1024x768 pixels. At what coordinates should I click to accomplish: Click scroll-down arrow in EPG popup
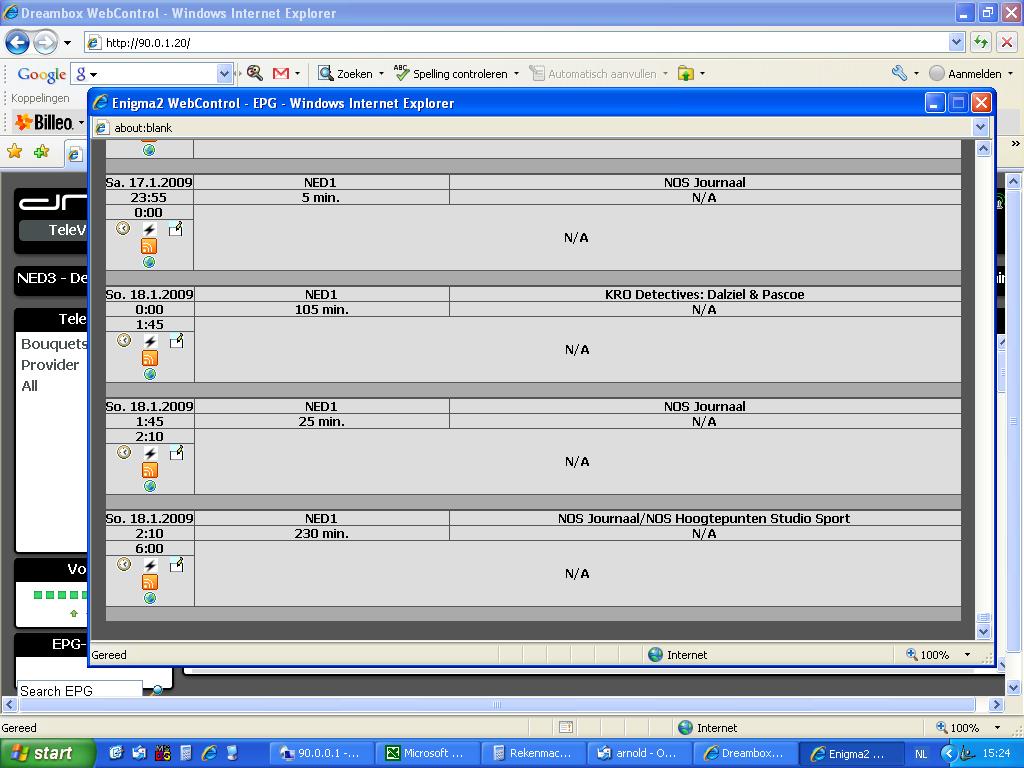pos(984,632)
